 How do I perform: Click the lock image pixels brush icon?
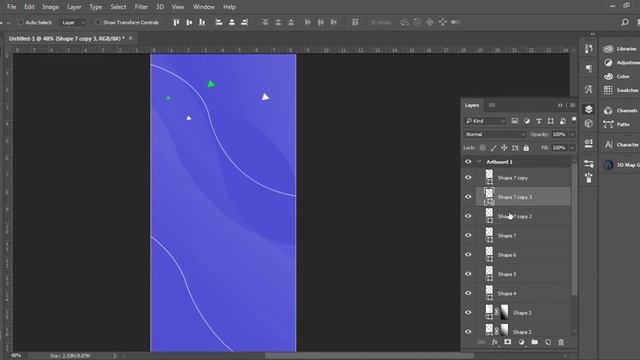493,148
